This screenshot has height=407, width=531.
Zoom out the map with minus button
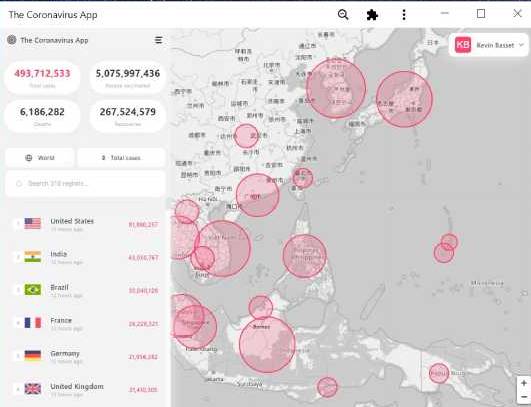click(x=524, y=397)
